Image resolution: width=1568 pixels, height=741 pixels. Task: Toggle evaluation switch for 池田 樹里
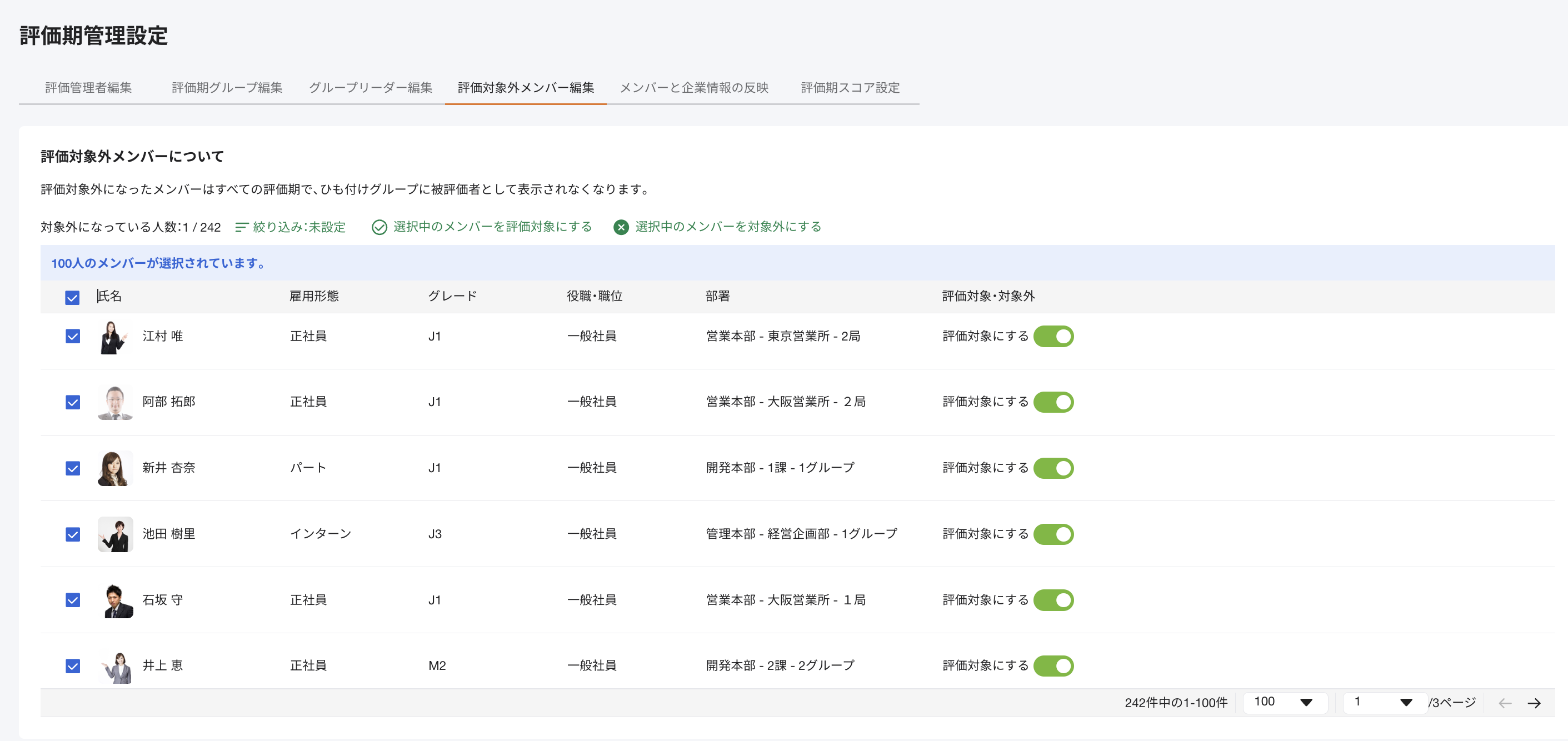pyautogui.click(x=1053, y=534)
